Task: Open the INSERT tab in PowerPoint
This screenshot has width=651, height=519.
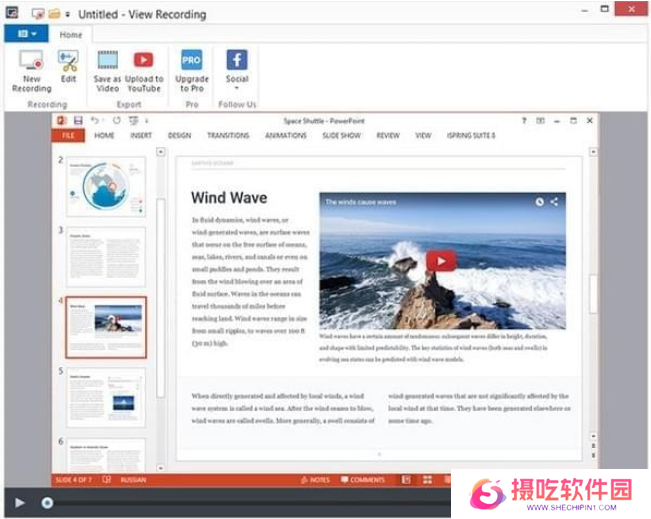Action: point(141,136)
